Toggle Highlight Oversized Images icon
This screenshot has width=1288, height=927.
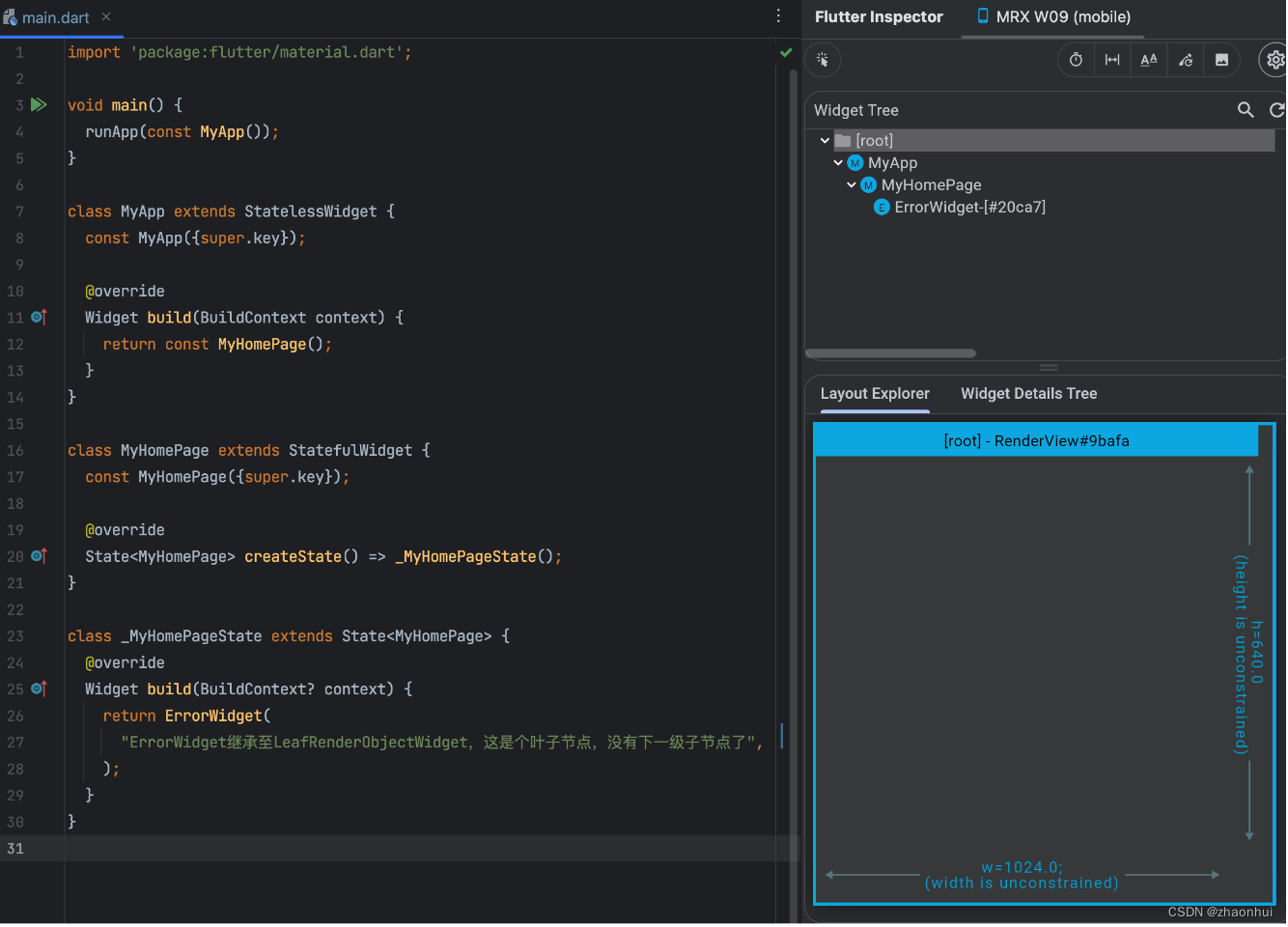(1221, 60)
